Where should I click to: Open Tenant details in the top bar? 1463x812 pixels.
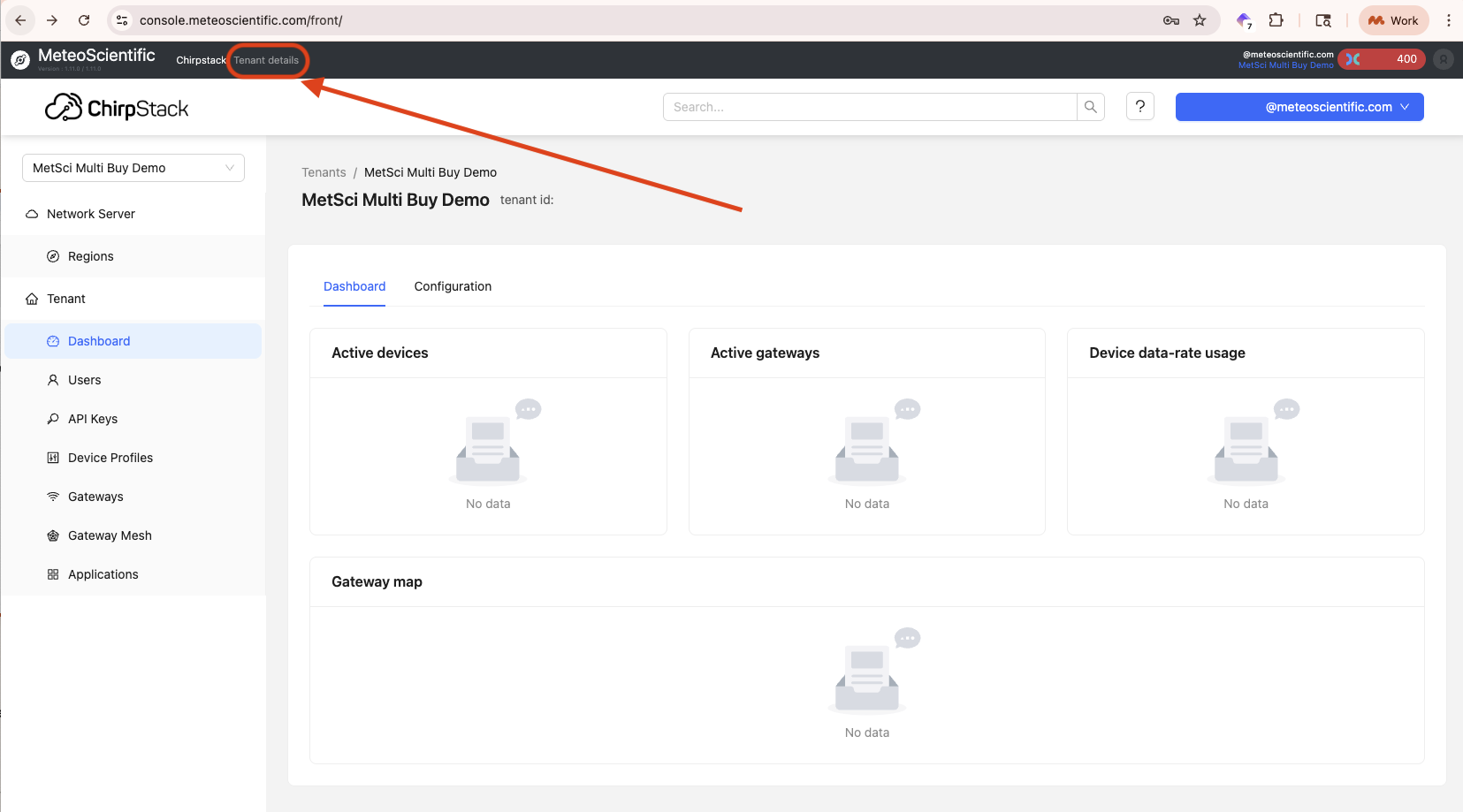tap(266, 60)
